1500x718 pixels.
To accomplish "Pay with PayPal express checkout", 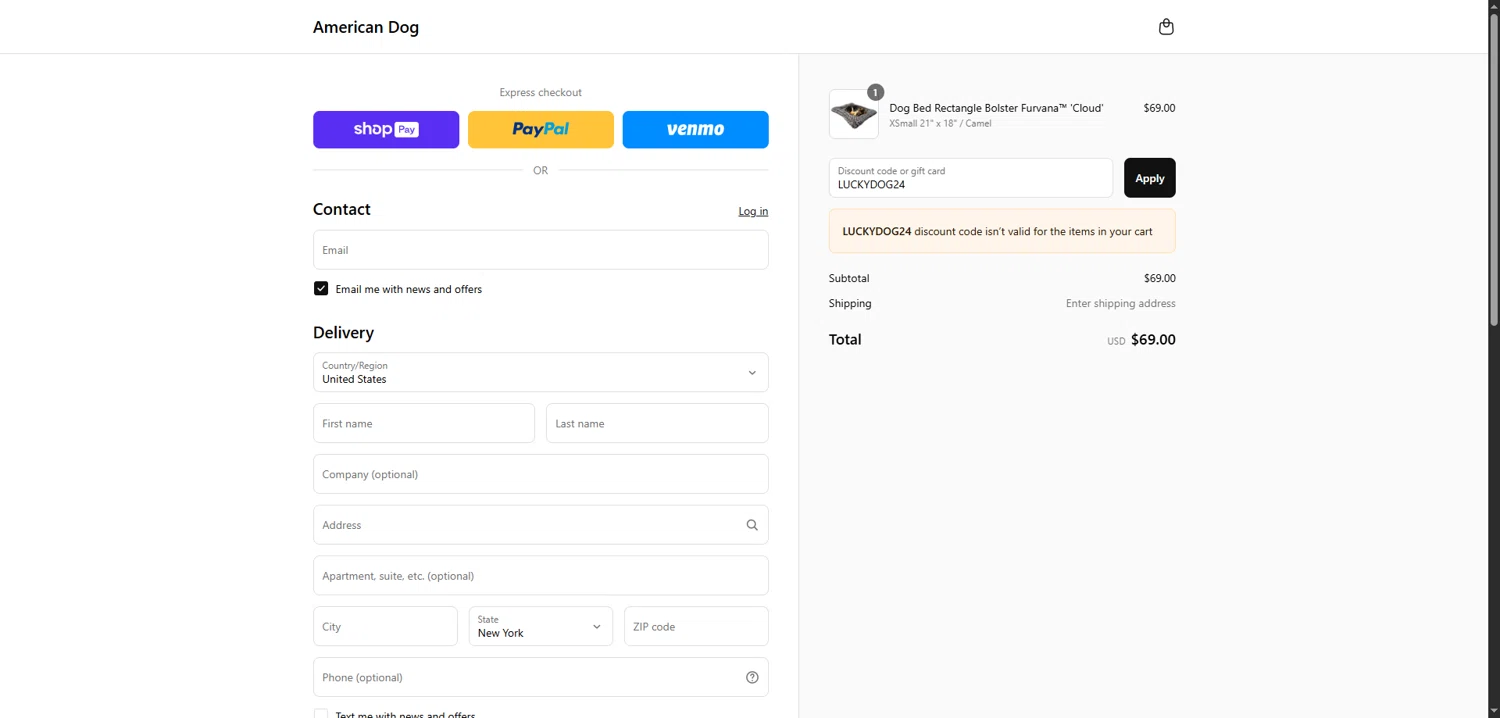I will pyautogui.click(x=541, y=130).
